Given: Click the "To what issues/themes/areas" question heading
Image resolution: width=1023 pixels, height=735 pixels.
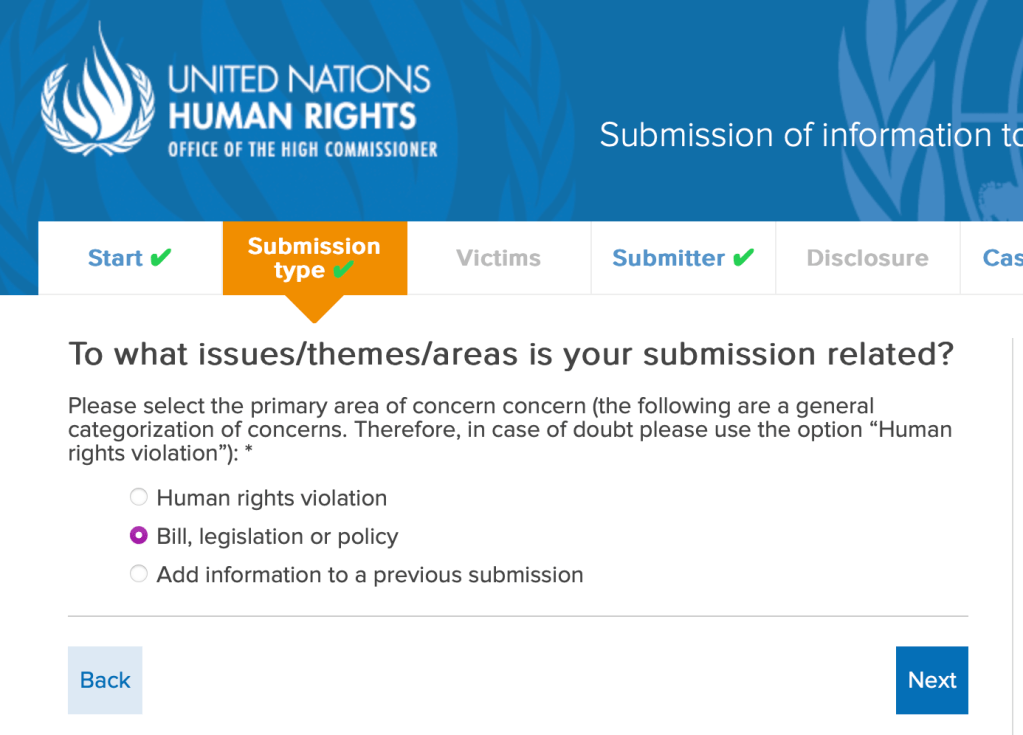Looking at the screenshot, I should point(510,354).
